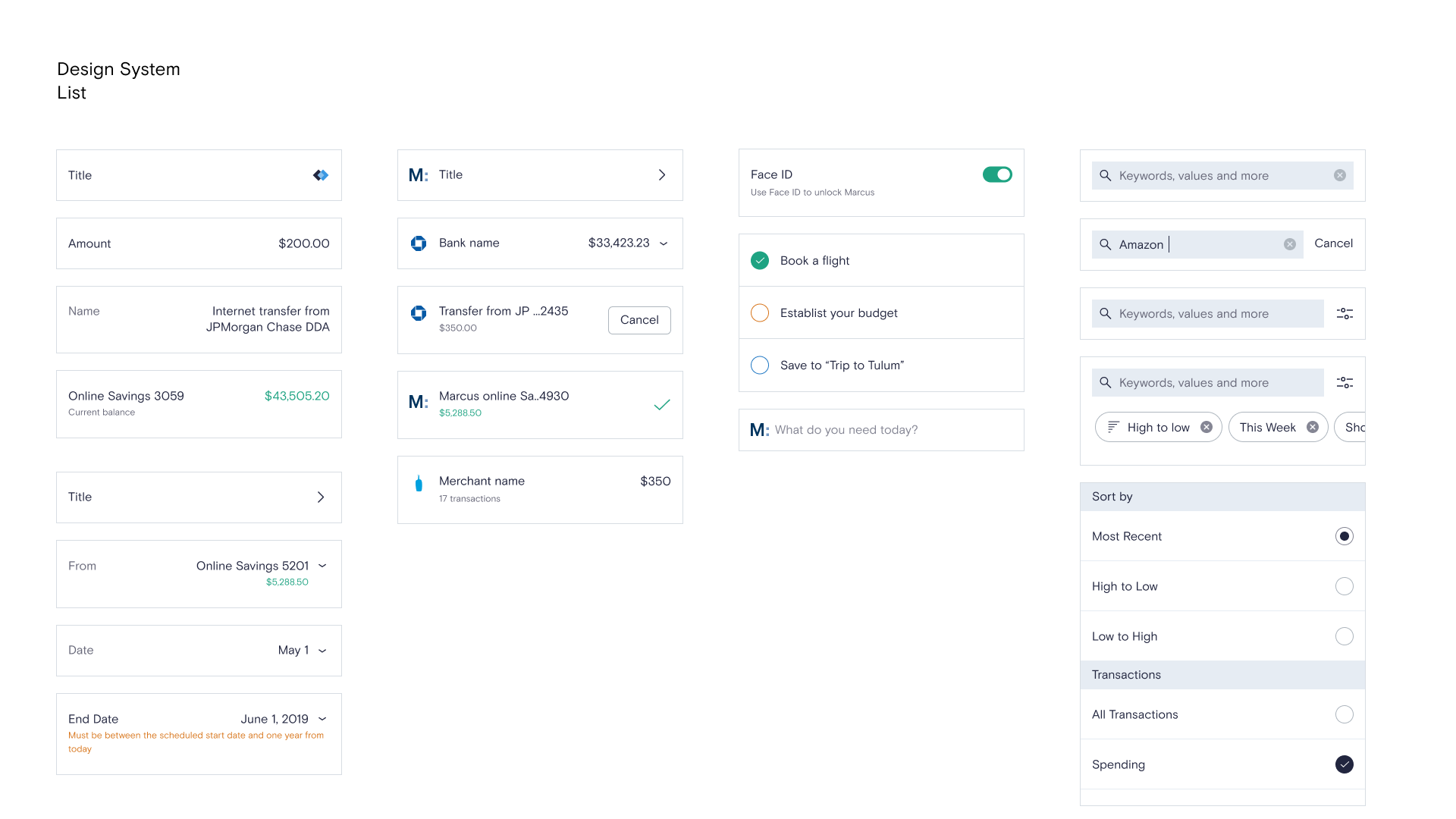Click the Use Face ID to unlock Marcus text
Viewport: 1456px width, 819px height.
pos(812,193)
